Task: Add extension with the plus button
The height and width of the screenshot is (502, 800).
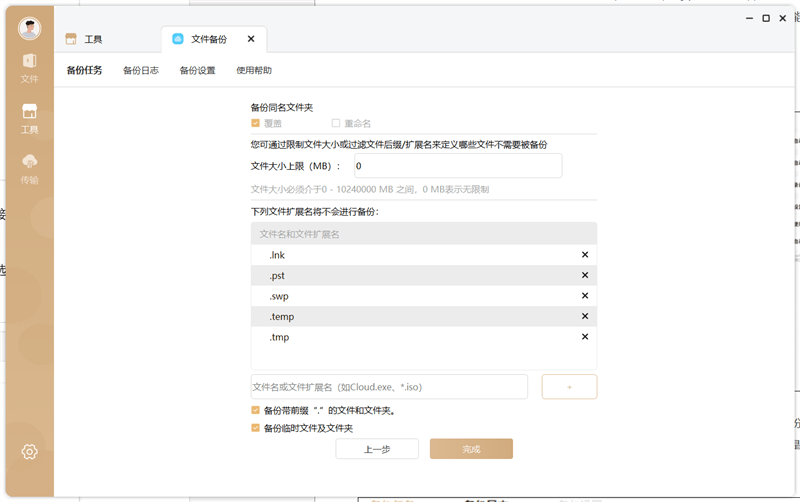Action: [569, 387]
